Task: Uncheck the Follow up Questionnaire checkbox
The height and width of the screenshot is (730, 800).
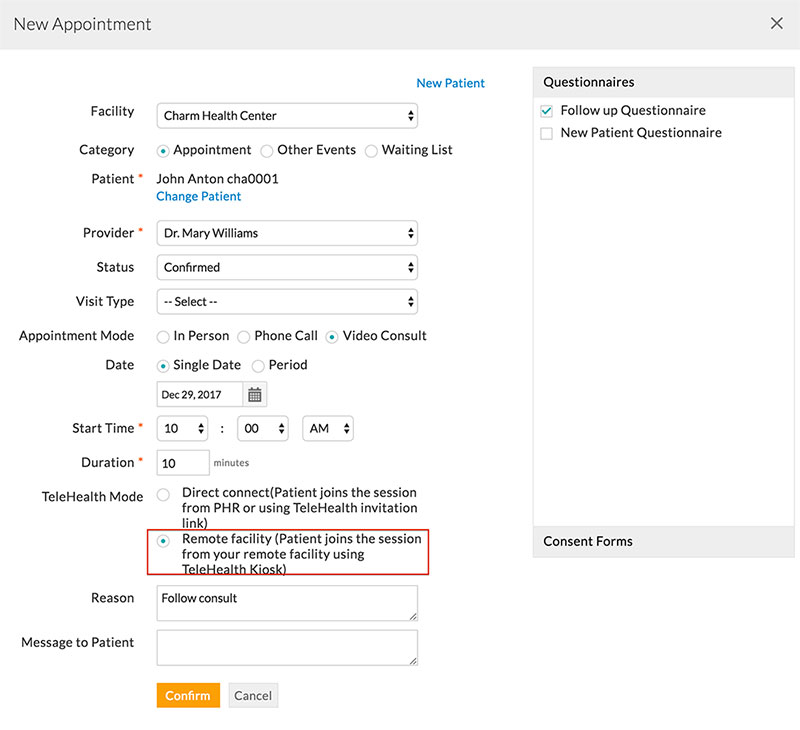Action: click(x=546, y=111)
